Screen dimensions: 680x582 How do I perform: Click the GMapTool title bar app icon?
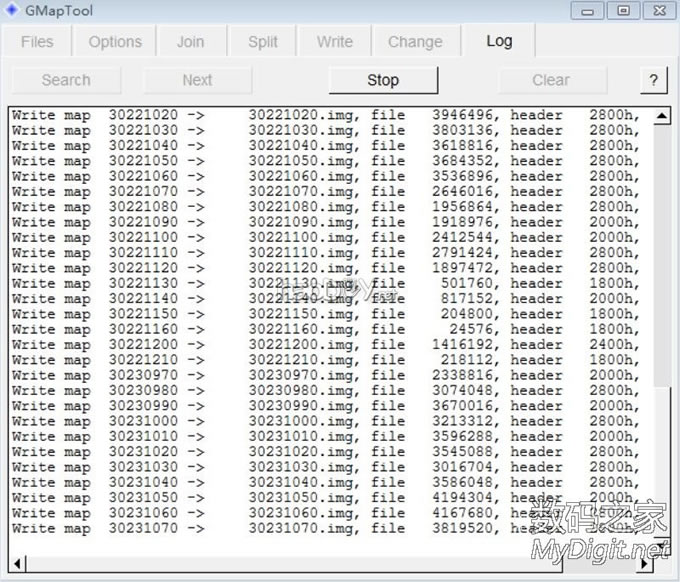click(x=12, y=10)
